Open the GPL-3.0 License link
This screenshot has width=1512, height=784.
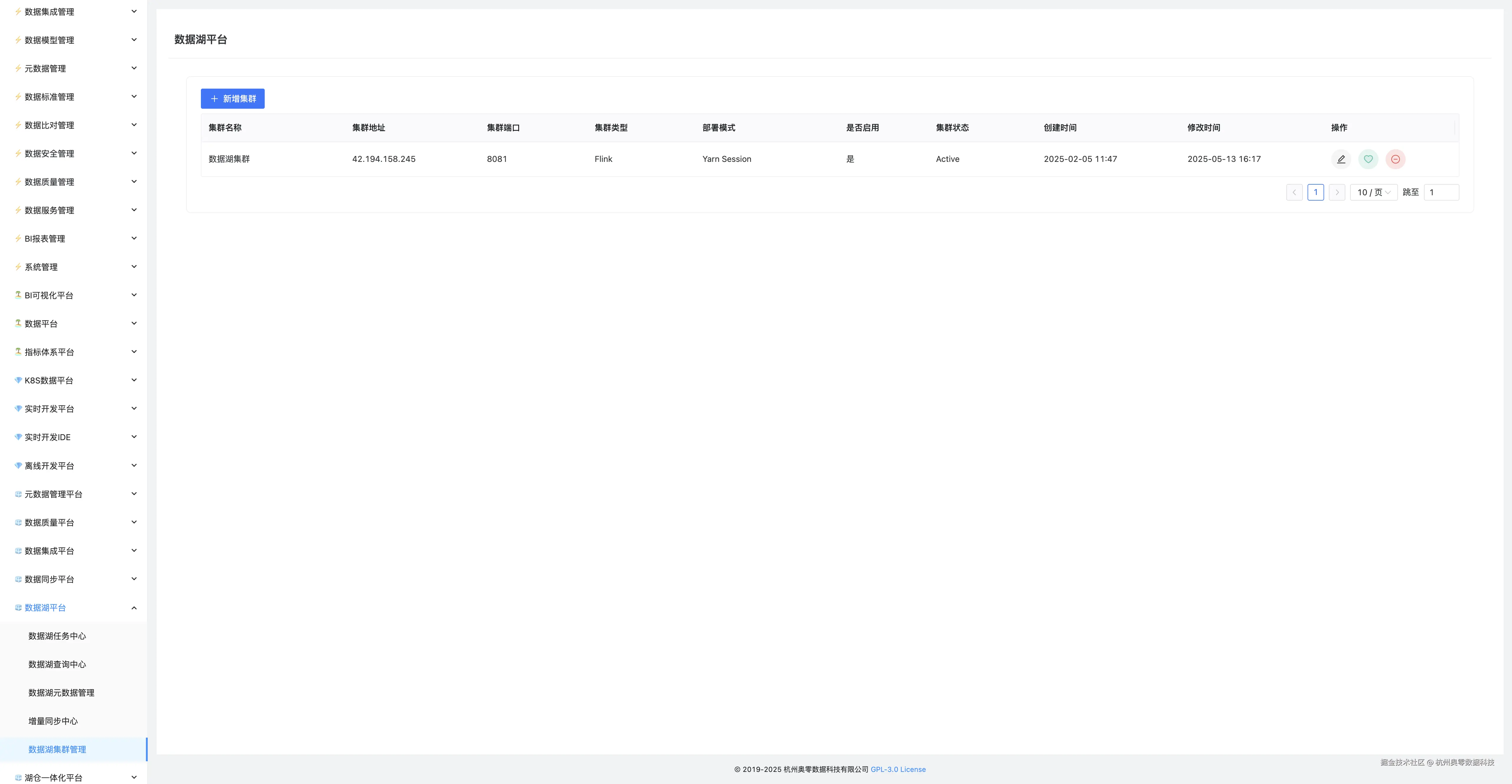(898, 769)
